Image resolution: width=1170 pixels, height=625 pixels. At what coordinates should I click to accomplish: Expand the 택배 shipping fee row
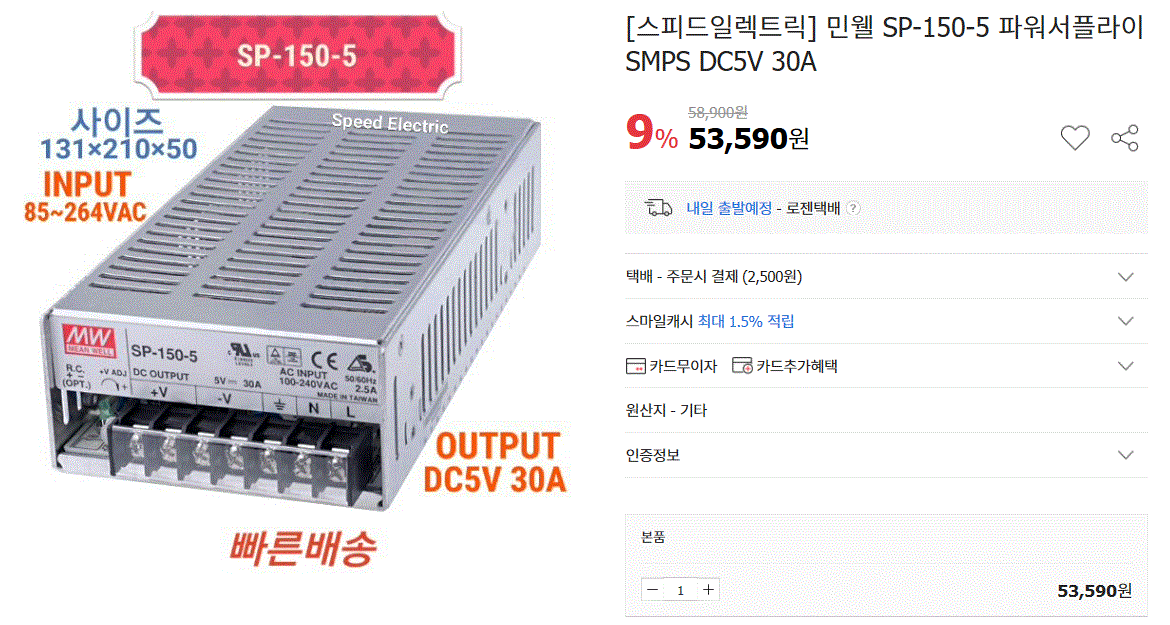886,277
